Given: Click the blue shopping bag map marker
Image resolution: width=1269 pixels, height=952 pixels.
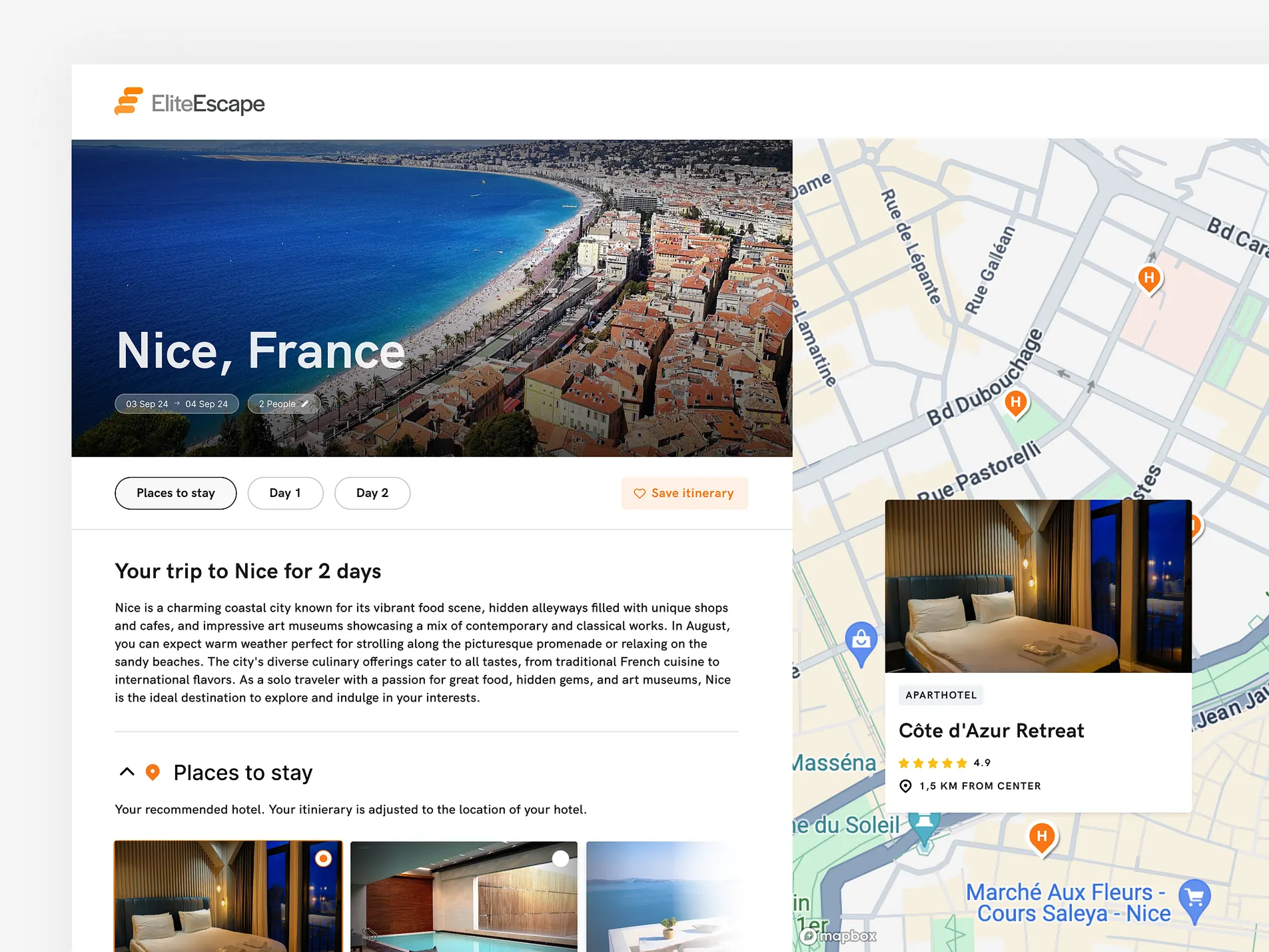Looking at the screenshot, I should coord(861,643).
